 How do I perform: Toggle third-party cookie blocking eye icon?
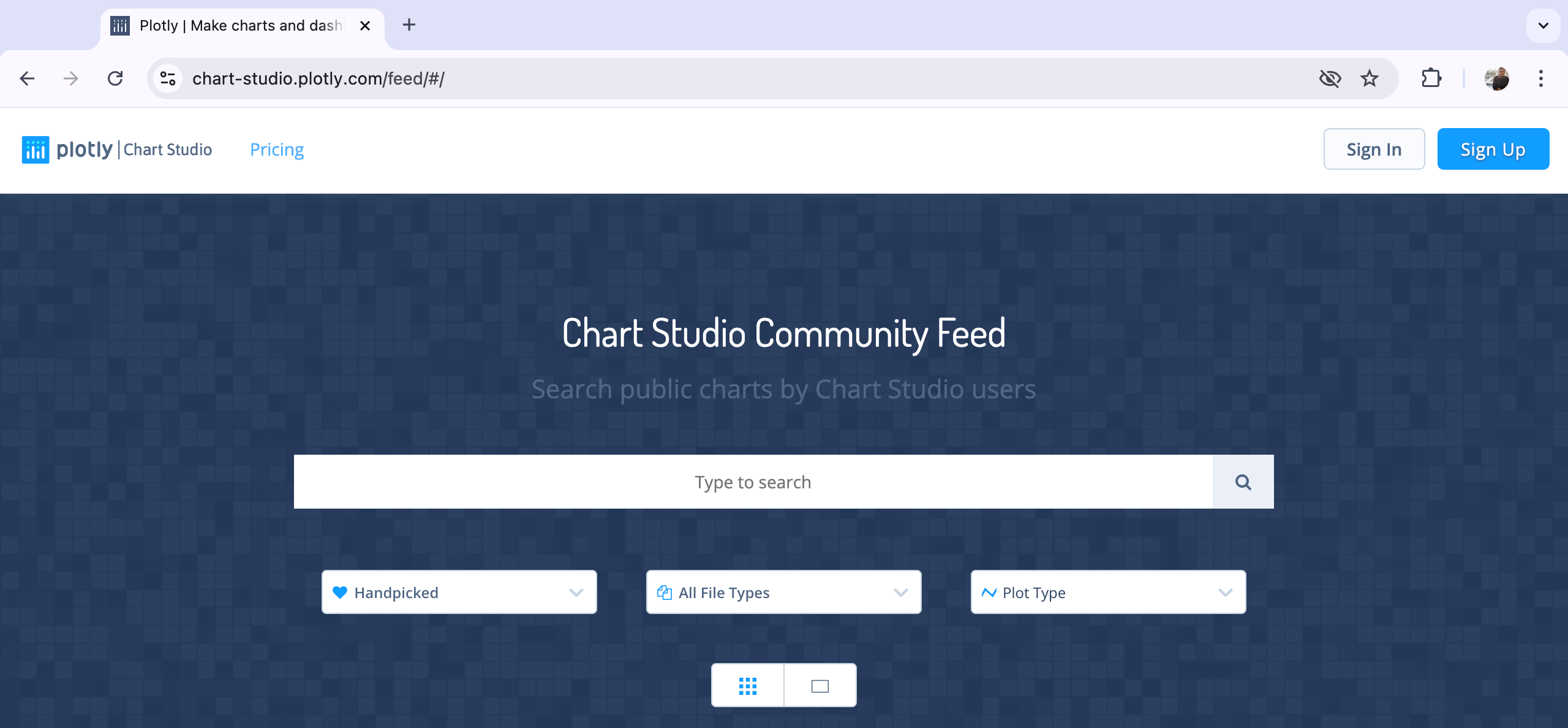click(1330, 78)
